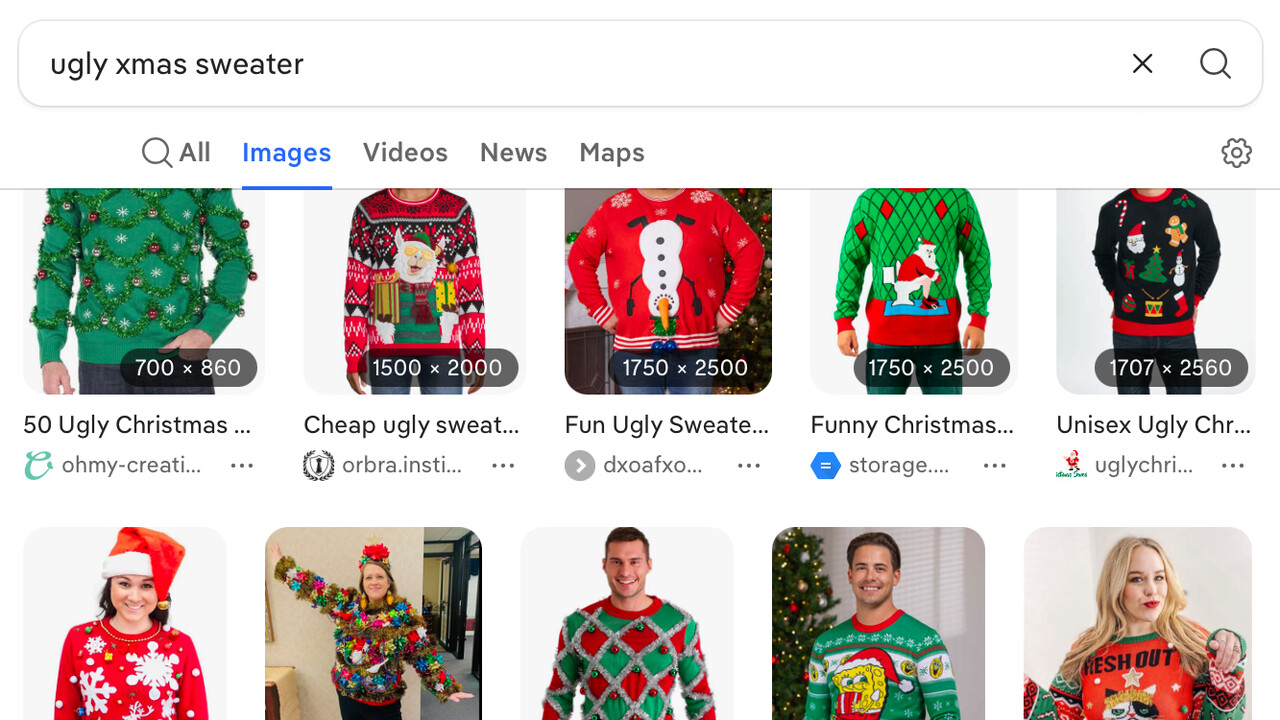
Task: Click the magnifying glass search icon
Action: (x=1215, y=64)
